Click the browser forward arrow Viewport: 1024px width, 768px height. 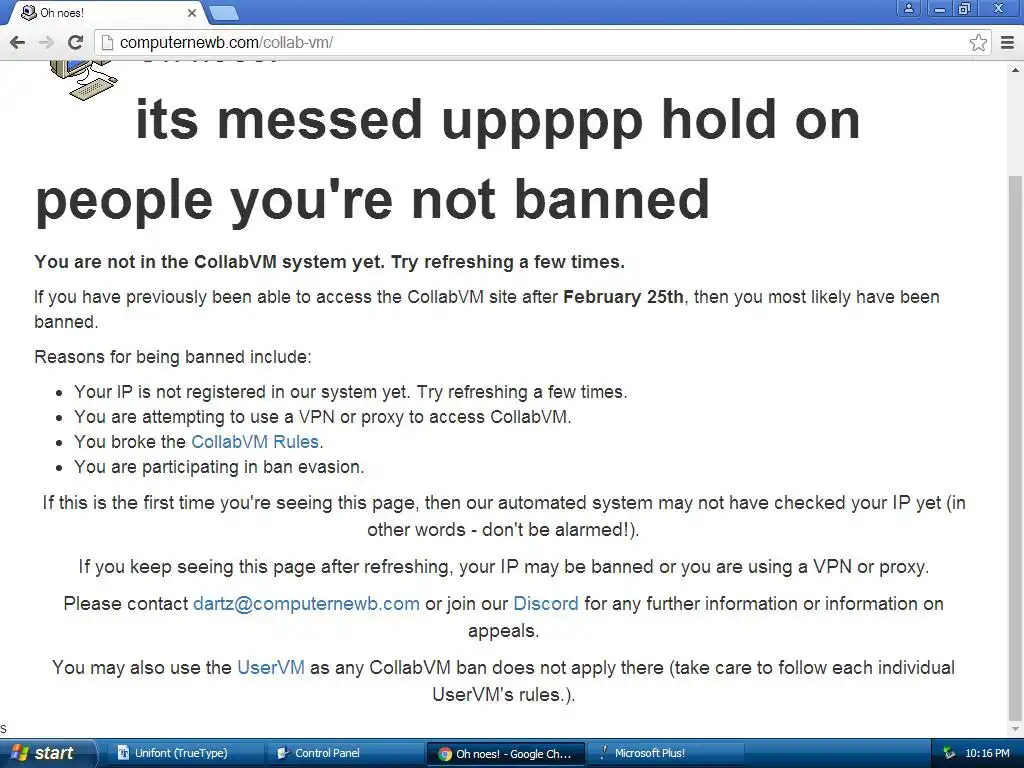click(x=46, y=42)
